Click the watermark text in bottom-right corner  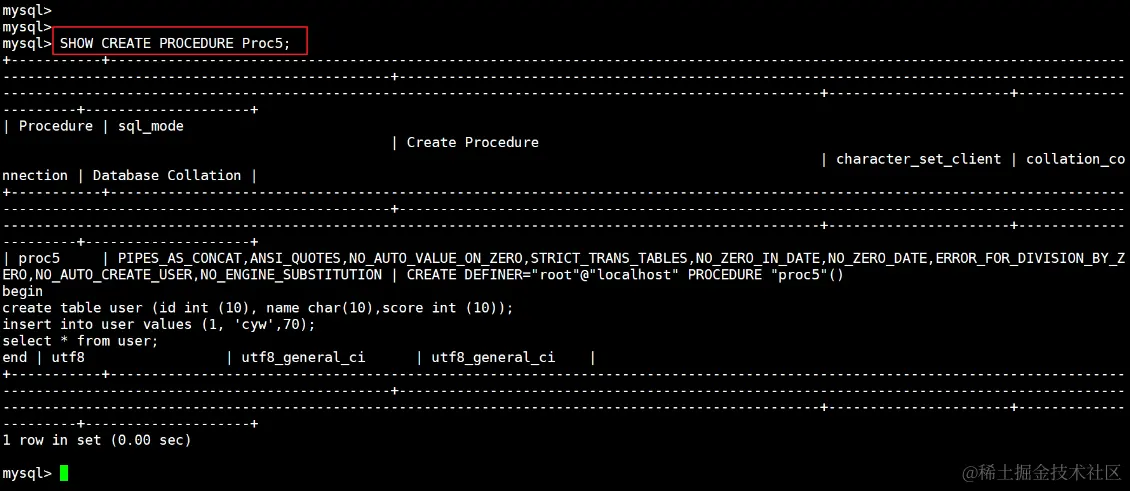1042,472
